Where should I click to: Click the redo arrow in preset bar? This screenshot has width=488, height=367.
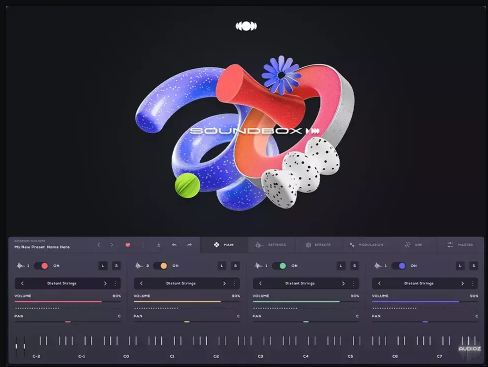coord(112,245)
